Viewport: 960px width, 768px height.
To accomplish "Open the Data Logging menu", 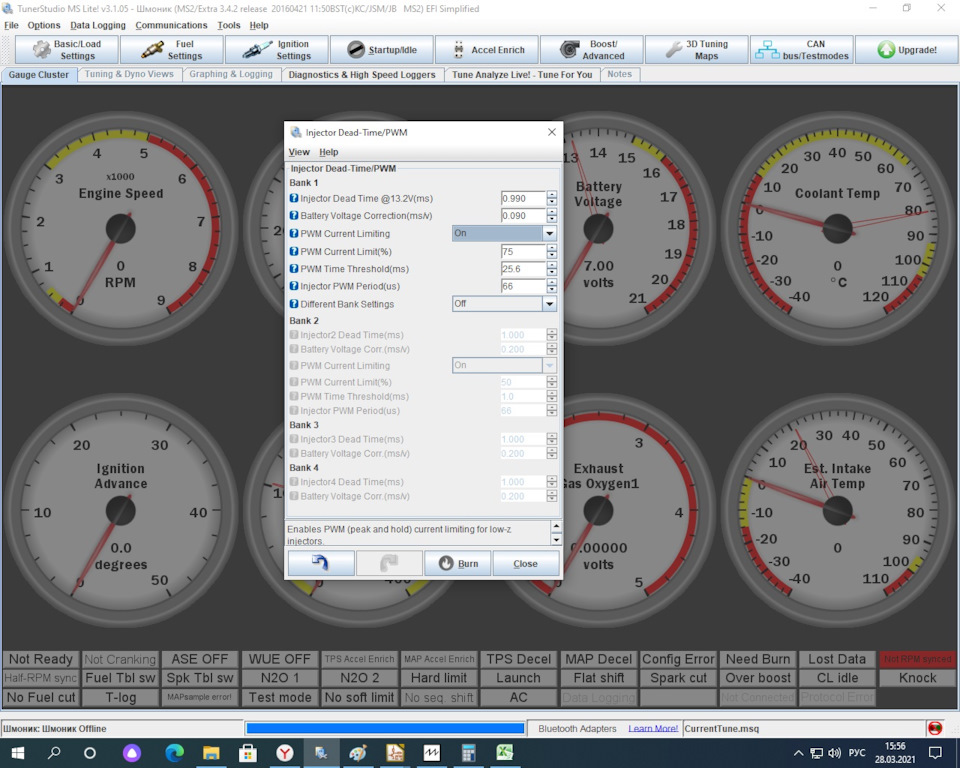I will (98, 25).
